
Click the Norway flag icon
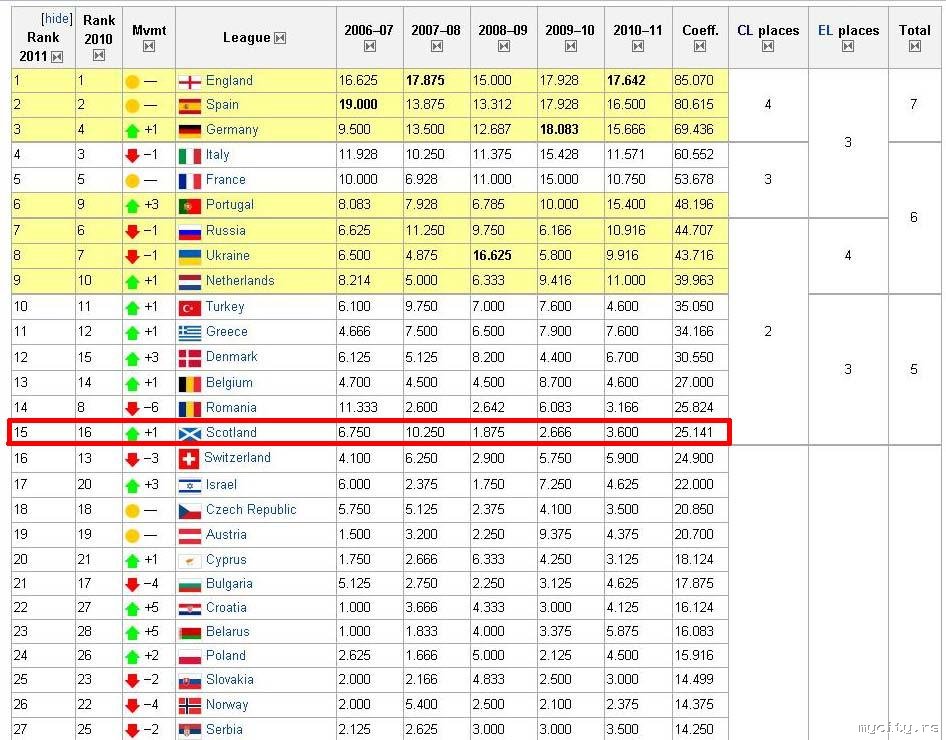click(x=189, y=706)
